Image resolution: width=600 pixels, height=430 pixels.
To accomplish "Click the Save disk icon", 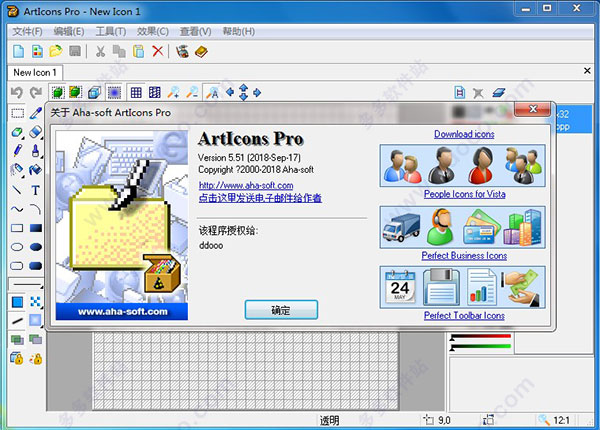I will 75,51.
